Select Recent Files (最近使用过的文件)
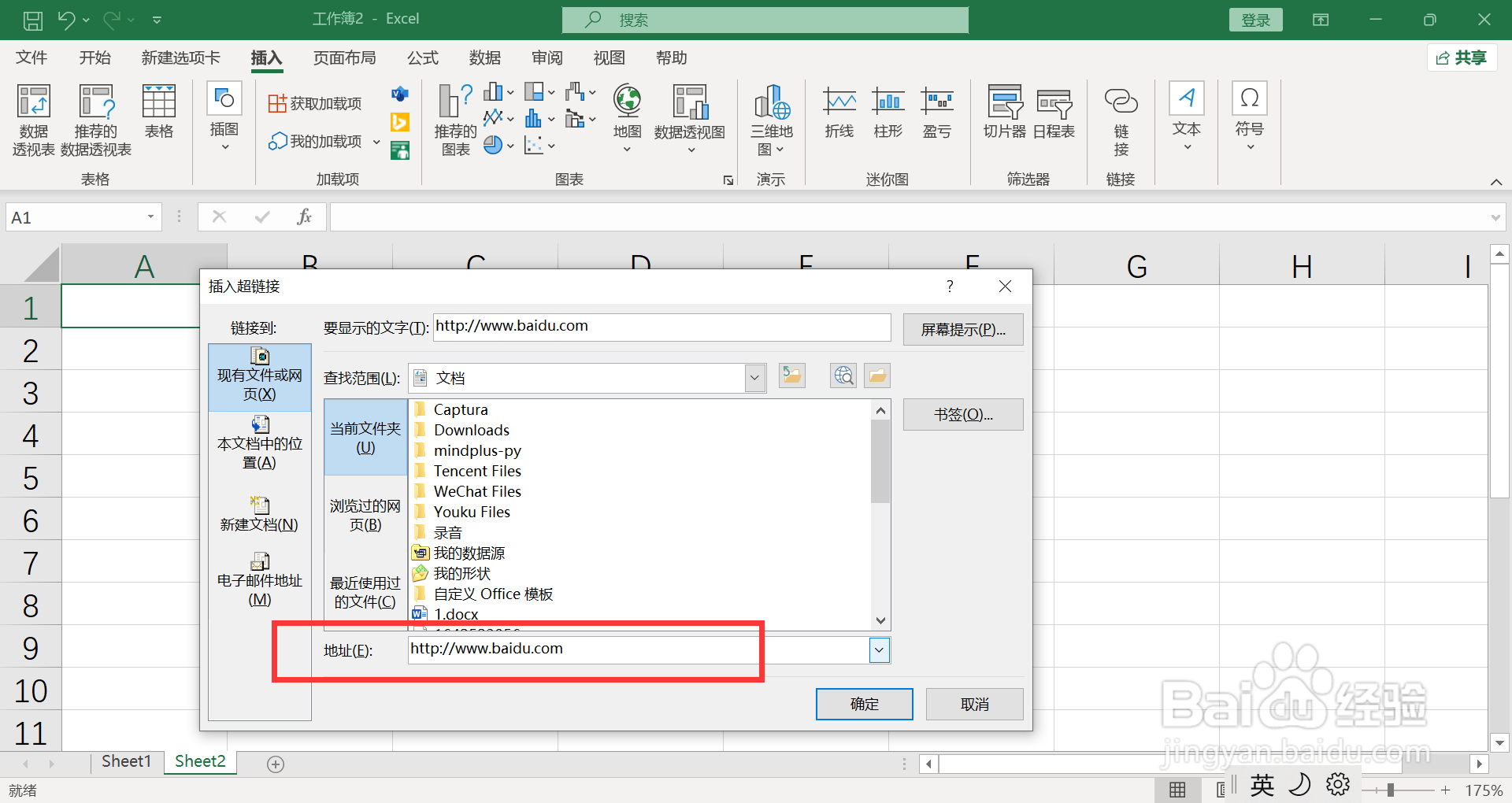The image size is (1512, 803). (x=365, y=591)
